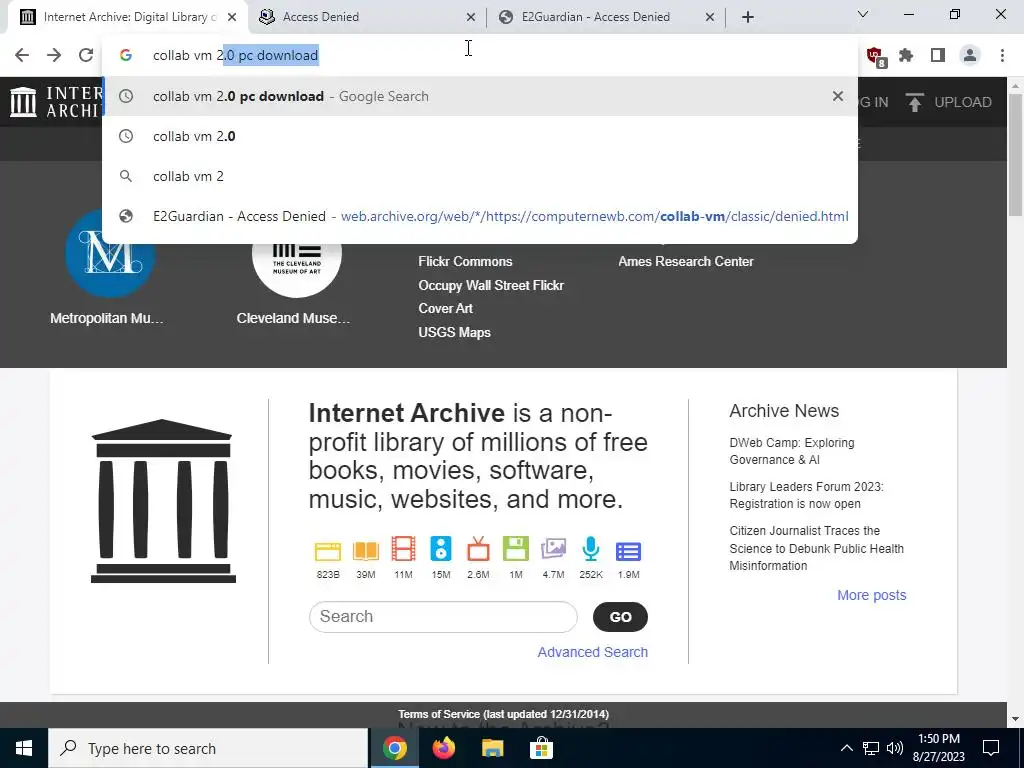Open the DWeb Camp news post
This screenshot has width=1024, height=768.
pyautogui.click(x=792, y=451)
